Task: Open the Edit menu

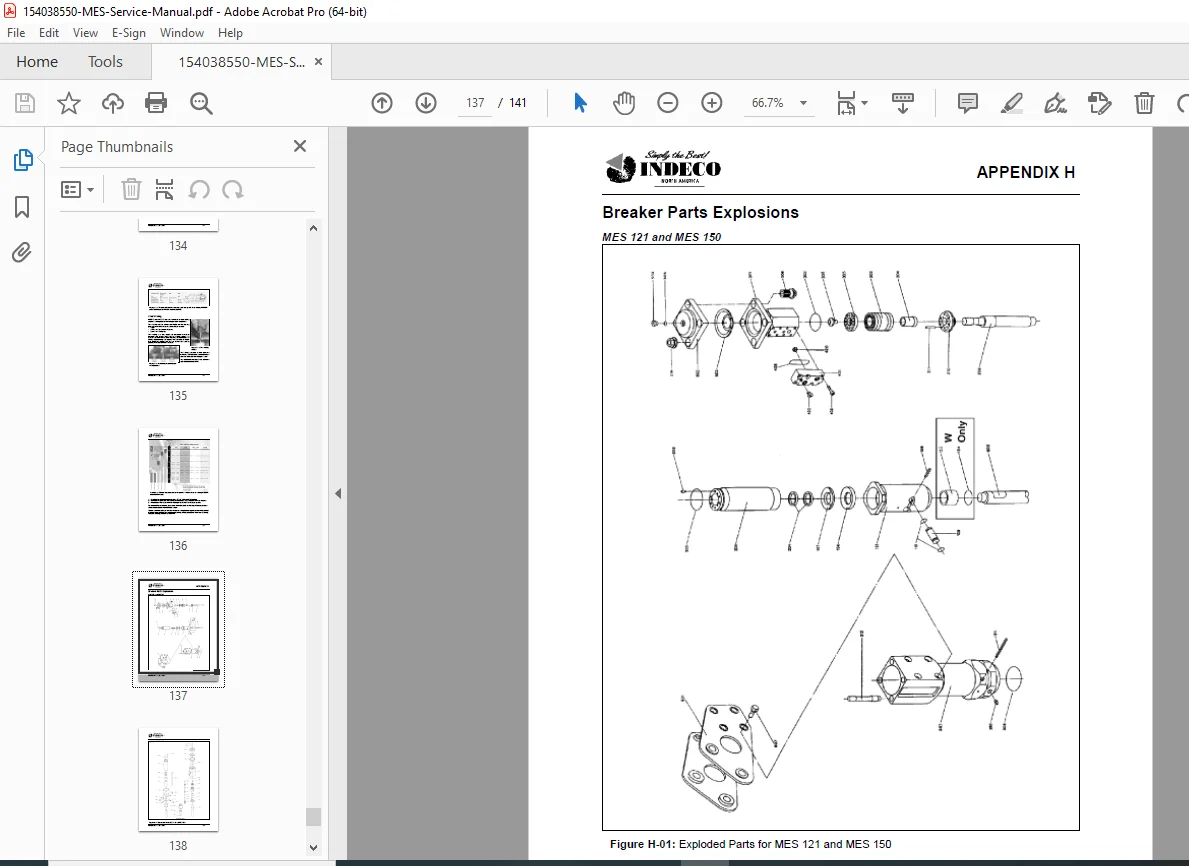Action: point(49,33)
